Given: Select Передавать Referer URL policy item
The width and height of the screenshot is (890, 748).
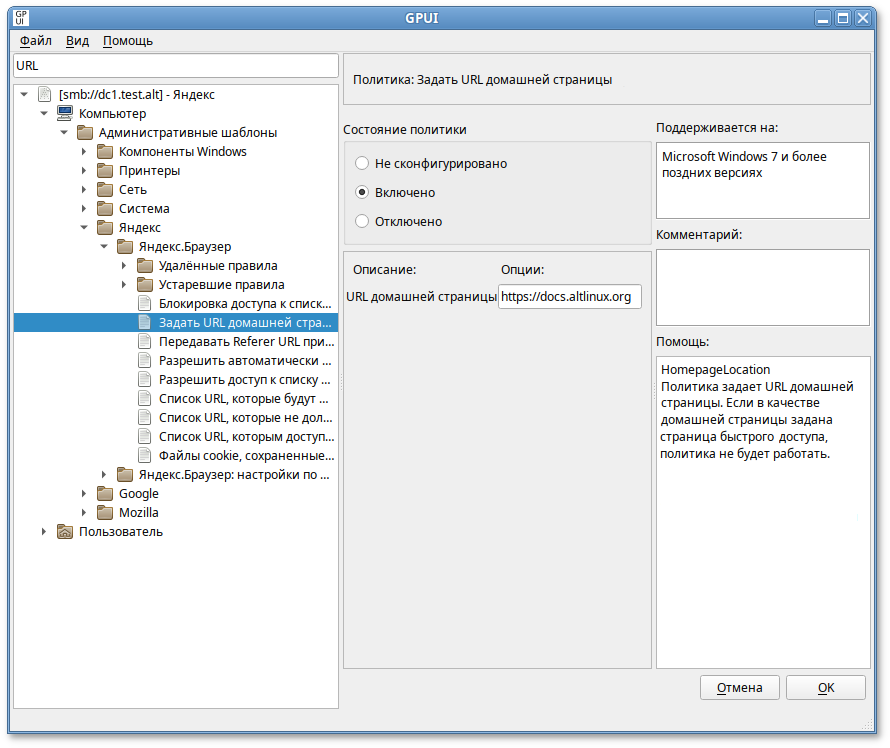Looking at the screenshot, I should (244, 342).
